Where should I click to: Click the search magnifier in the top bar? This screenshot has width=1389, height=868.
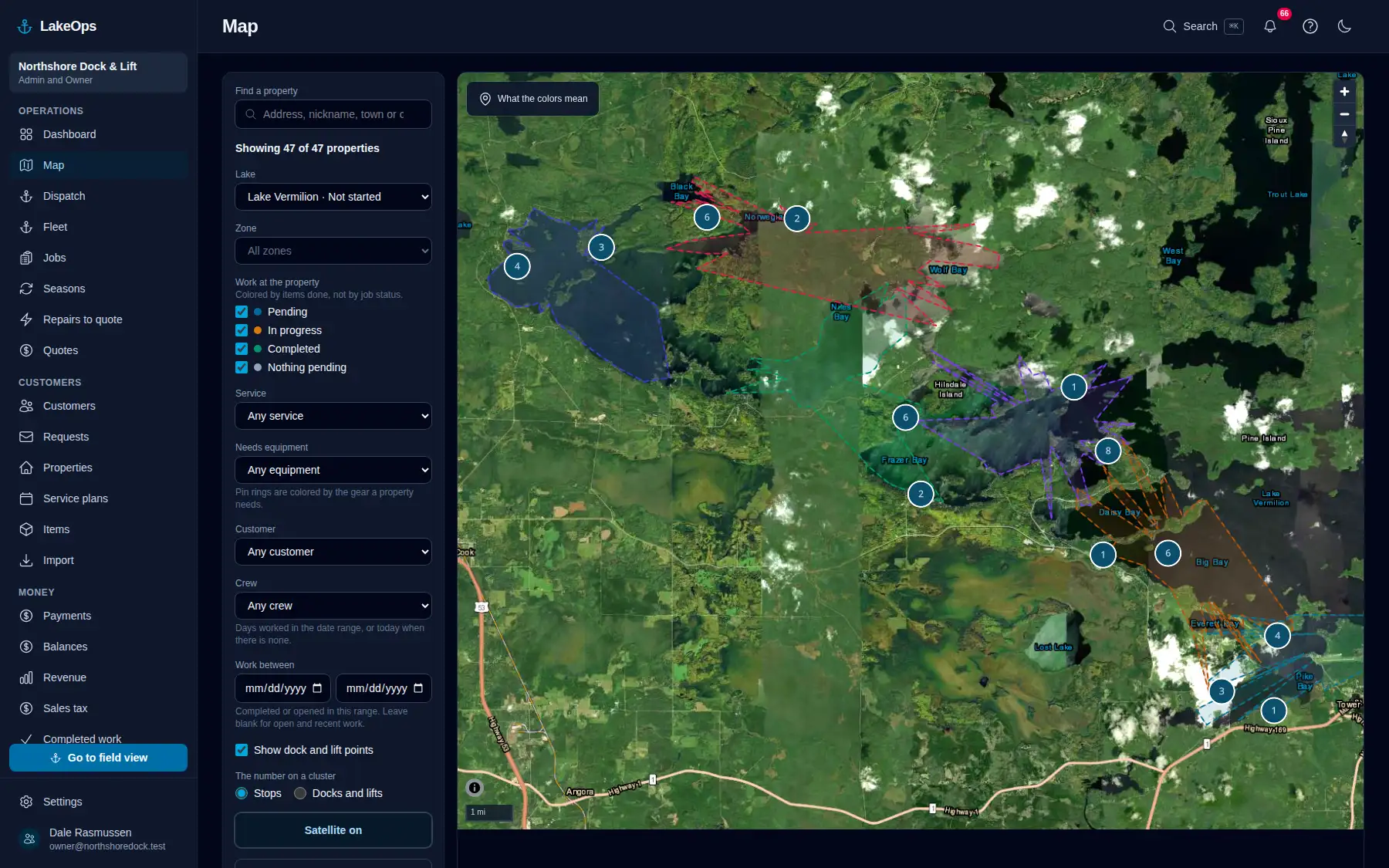point(1169,26)
